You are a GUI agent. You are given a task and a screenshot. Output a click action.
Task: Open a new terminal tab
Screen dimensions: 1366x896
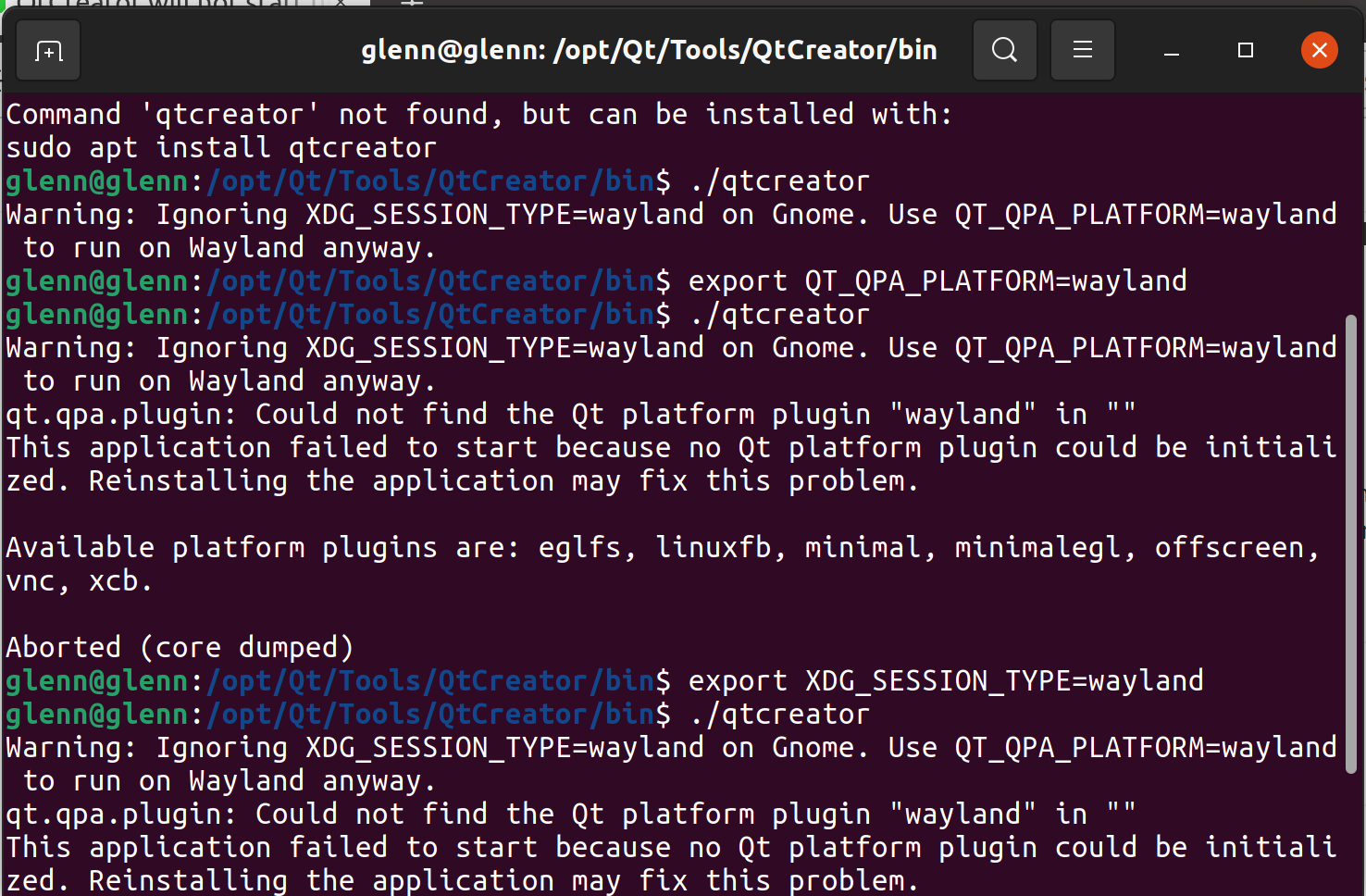tap(48, 51)
